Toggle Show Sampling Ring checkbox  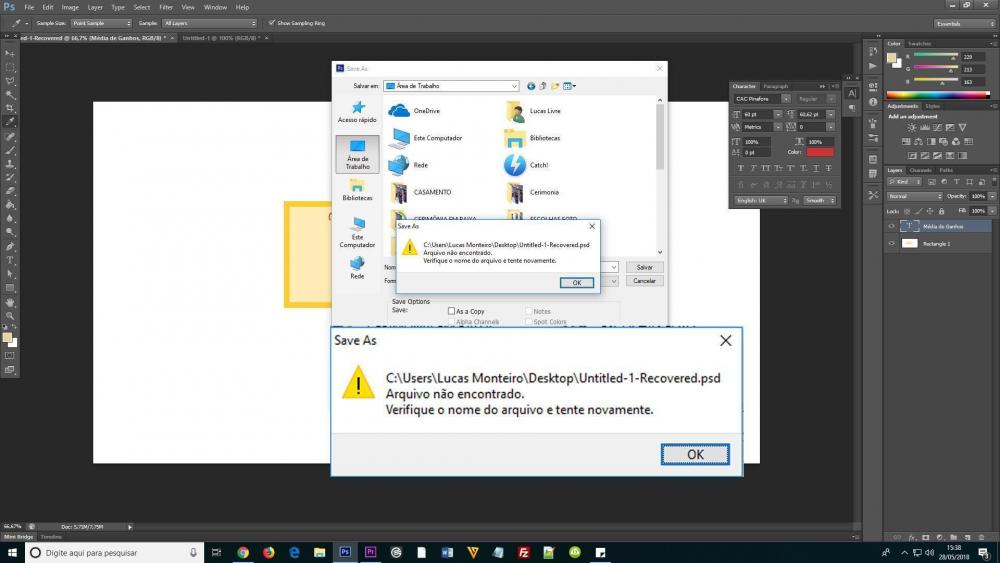pos(271,22)
